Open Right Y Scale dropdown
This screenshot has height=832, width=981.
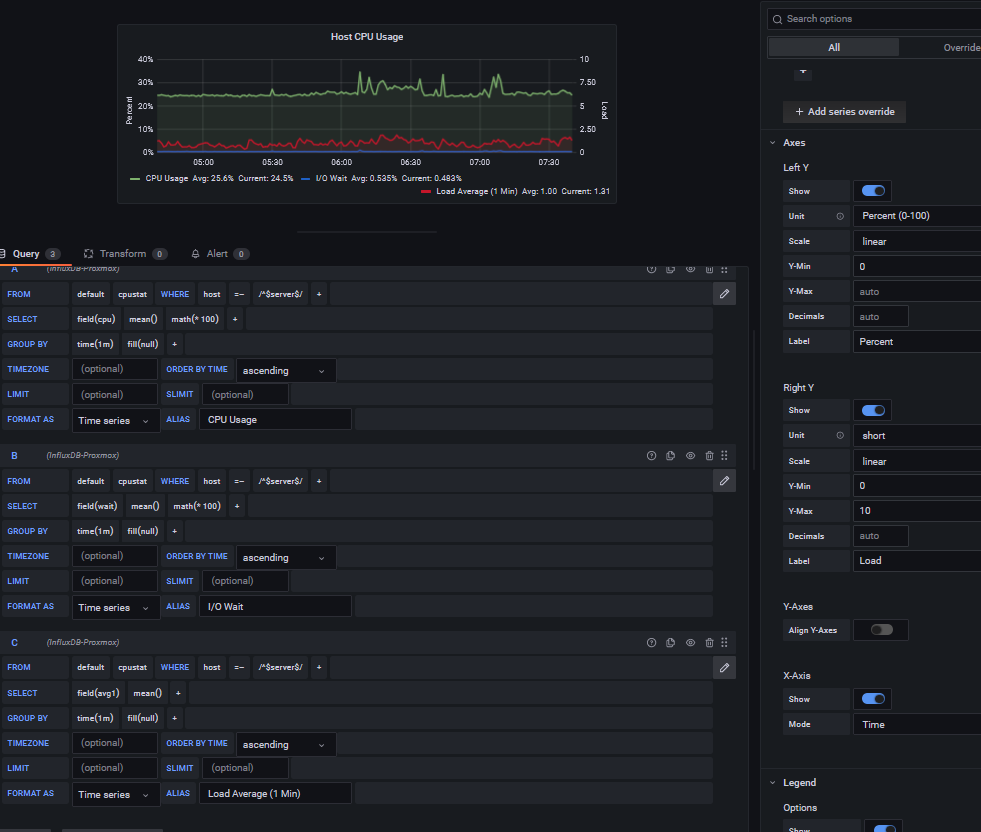[917, 461]
